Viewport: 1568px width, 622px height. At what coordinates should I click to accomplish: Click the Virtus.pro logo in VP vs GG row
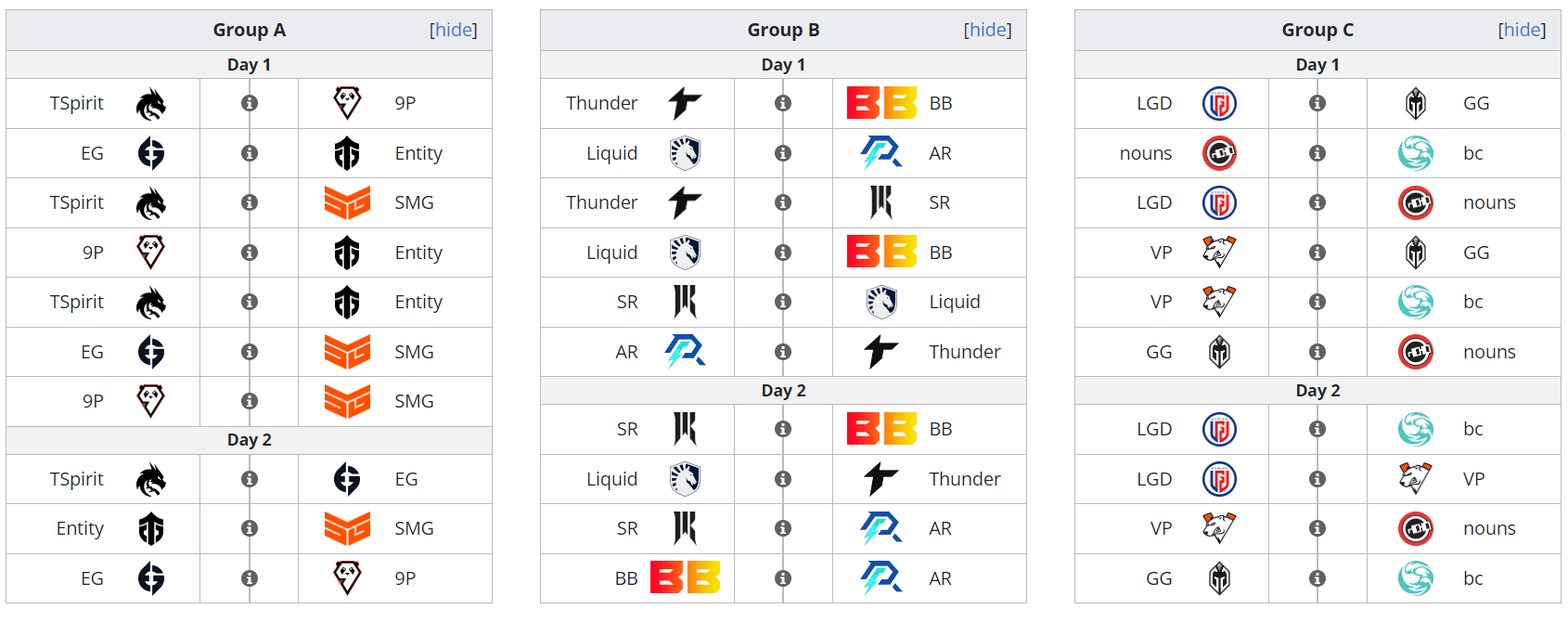1219,253
